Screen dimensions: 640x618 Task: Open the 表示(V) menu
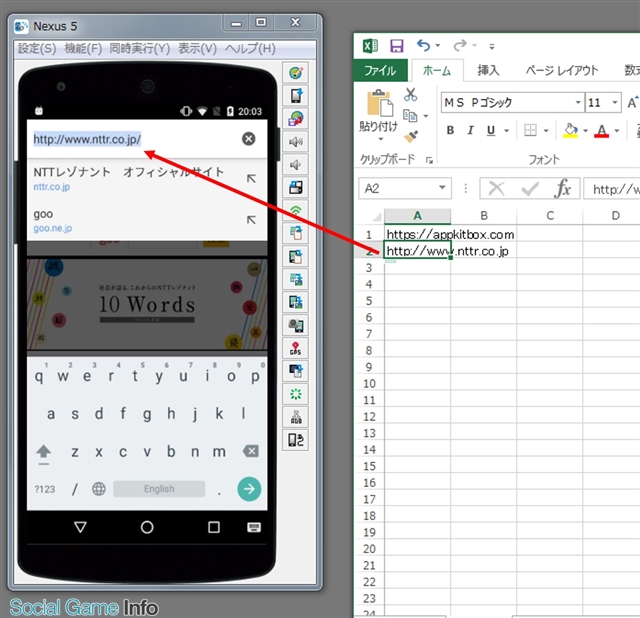[x=197, y=49]
